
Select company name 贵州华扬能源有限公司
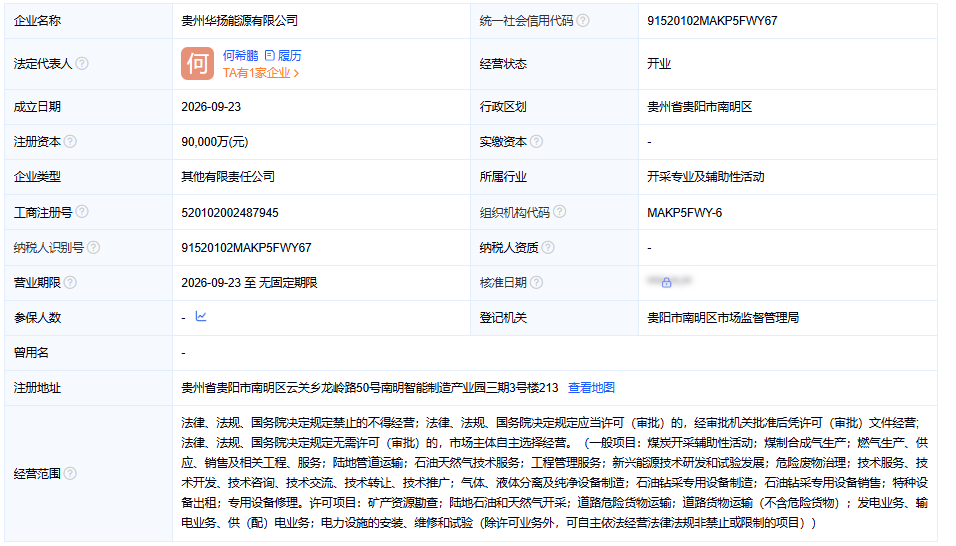(240, 21)
